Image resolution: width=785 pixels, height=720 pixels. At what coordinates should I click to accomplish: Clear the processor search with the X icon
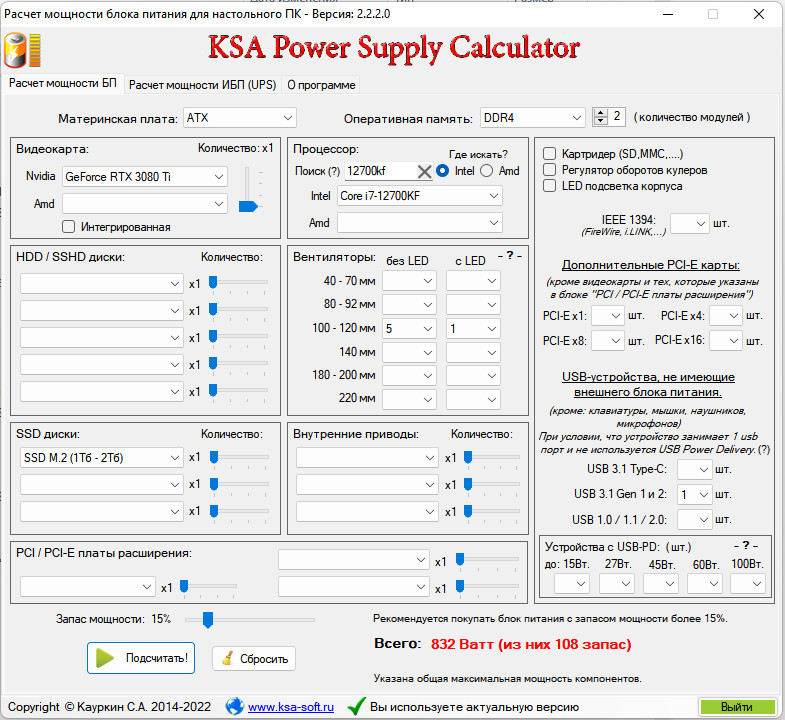(424, 171)
